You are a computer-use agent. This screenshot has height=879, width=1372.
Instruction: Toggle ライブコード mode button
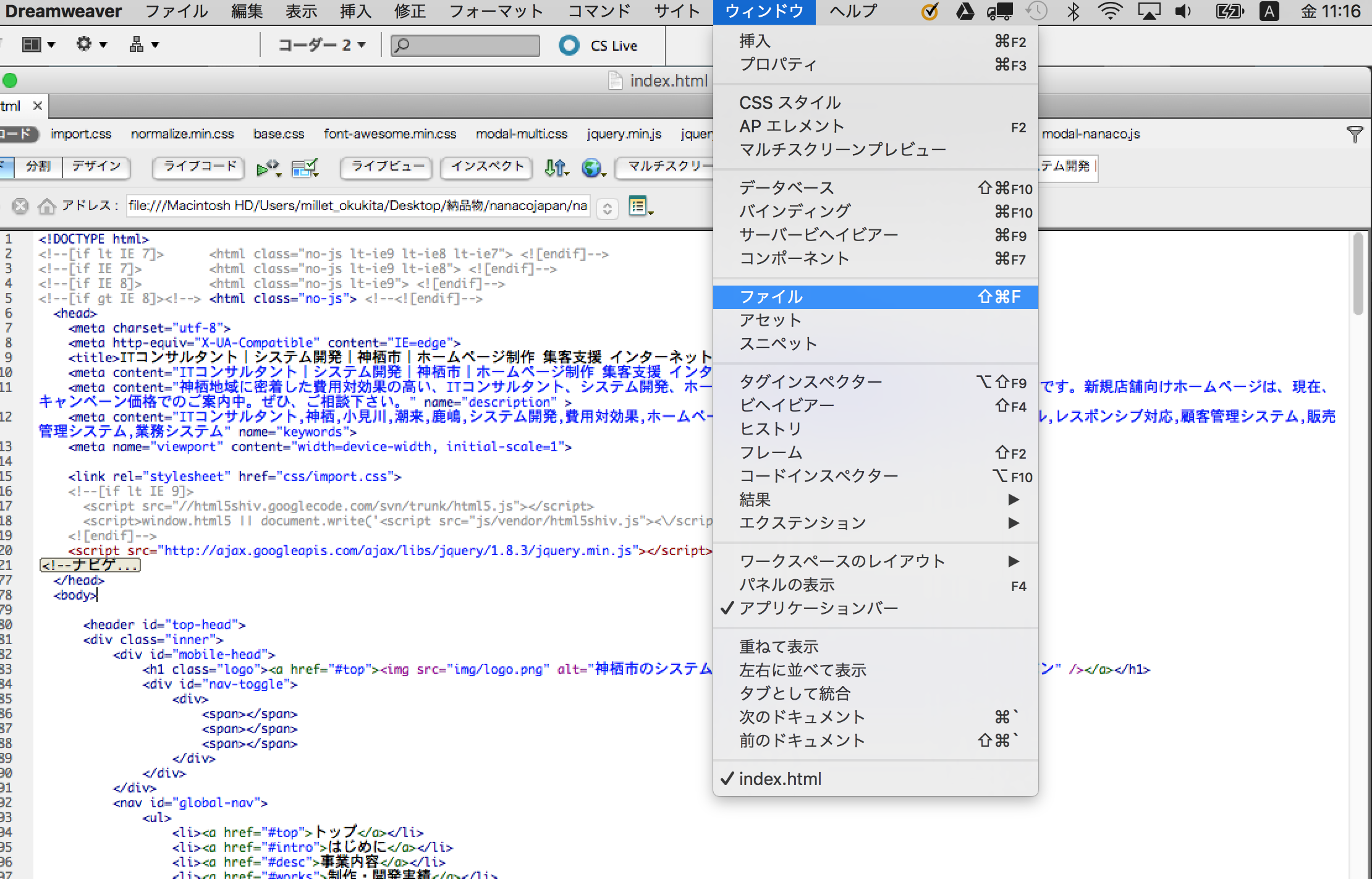pos(199,166)
